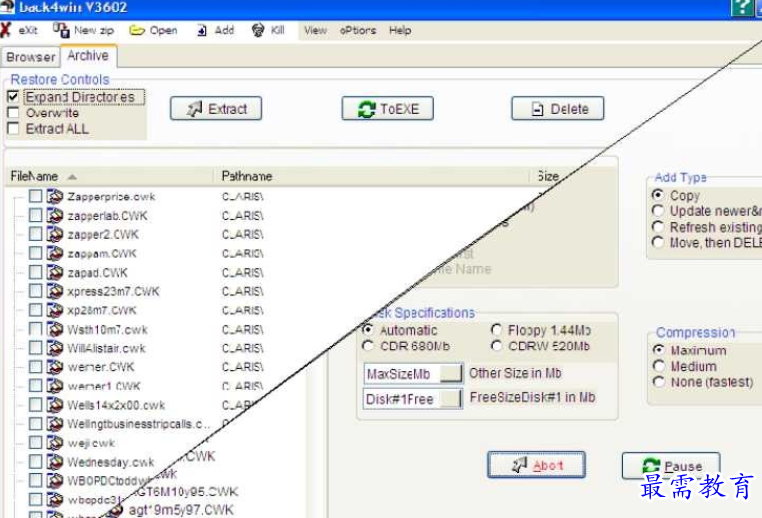Click the Disk#1Free input field

click(x=413, y=399)
